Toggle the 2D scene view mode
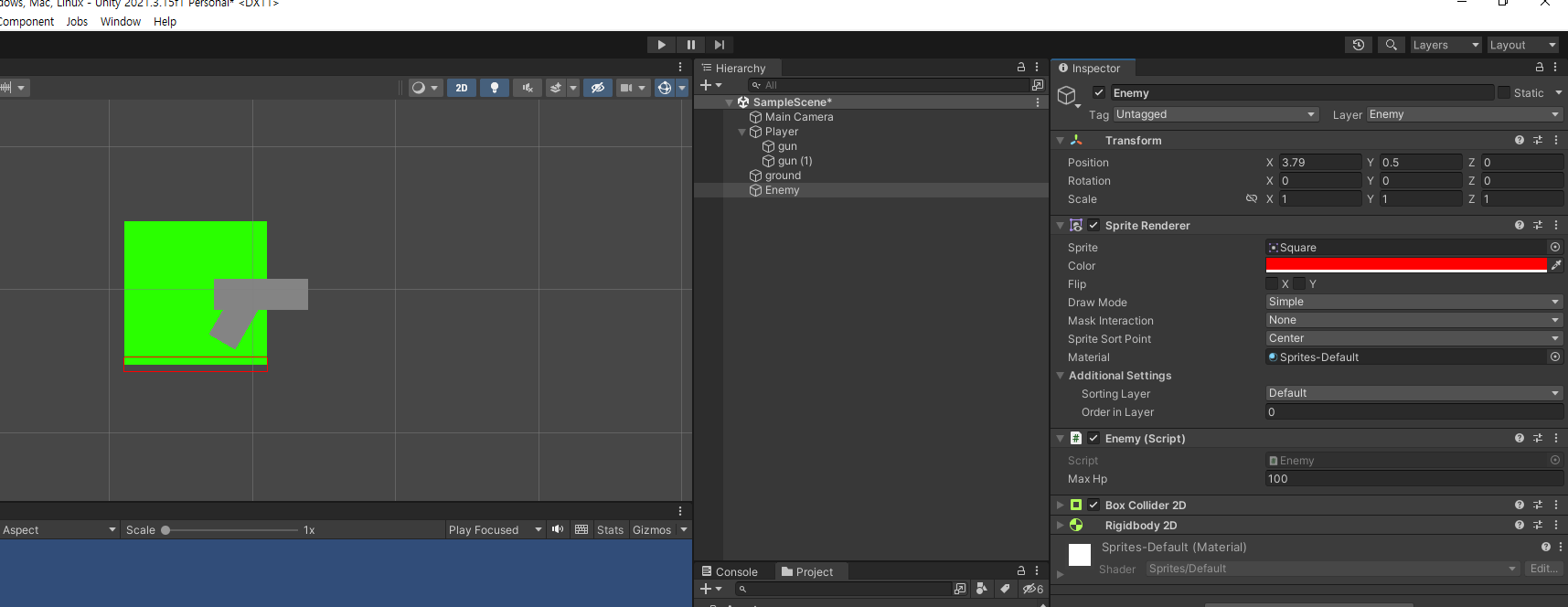The image size is (1568, 607). [x=462, y=88]
